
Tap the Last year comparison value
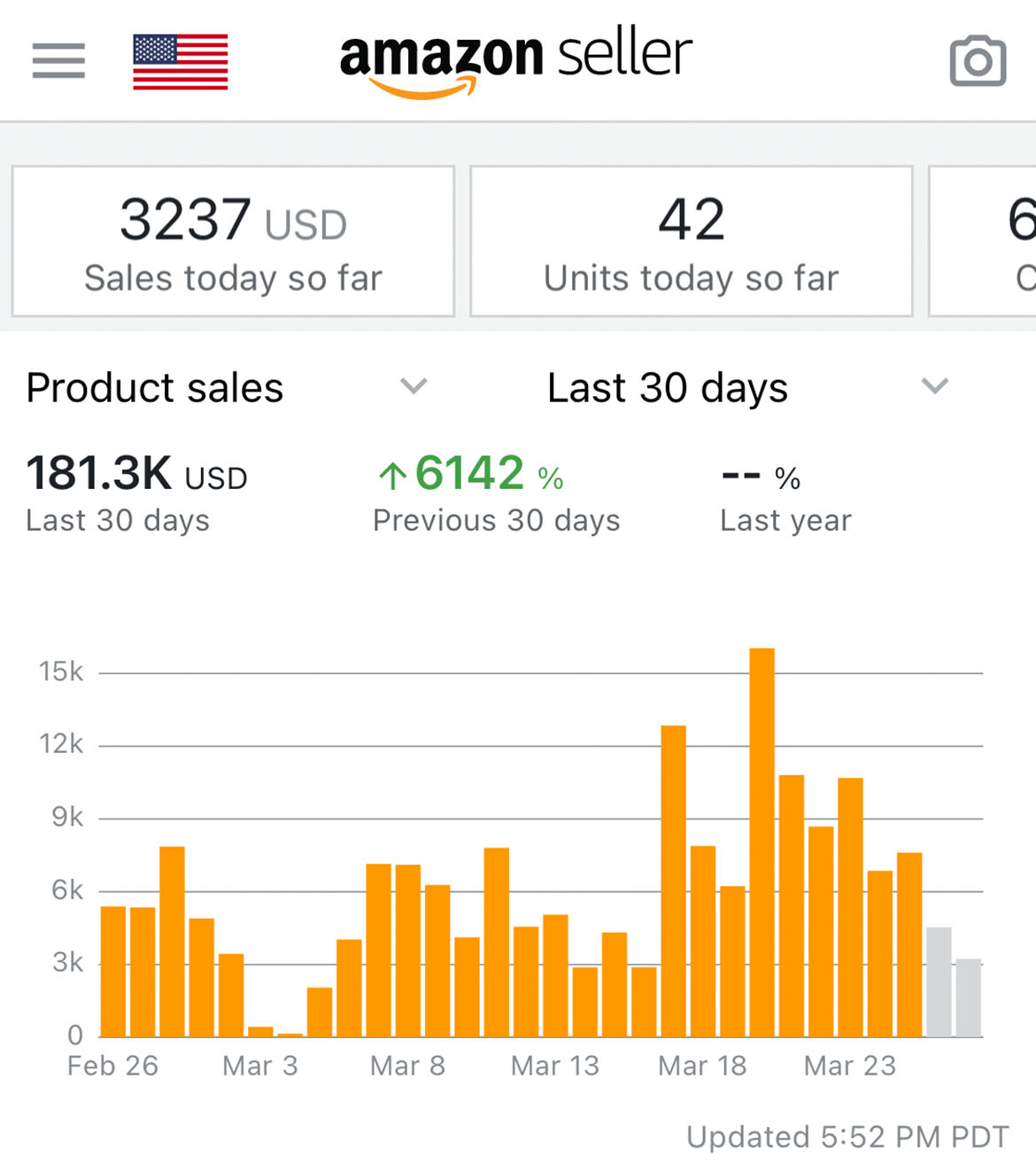coord(762,477)
